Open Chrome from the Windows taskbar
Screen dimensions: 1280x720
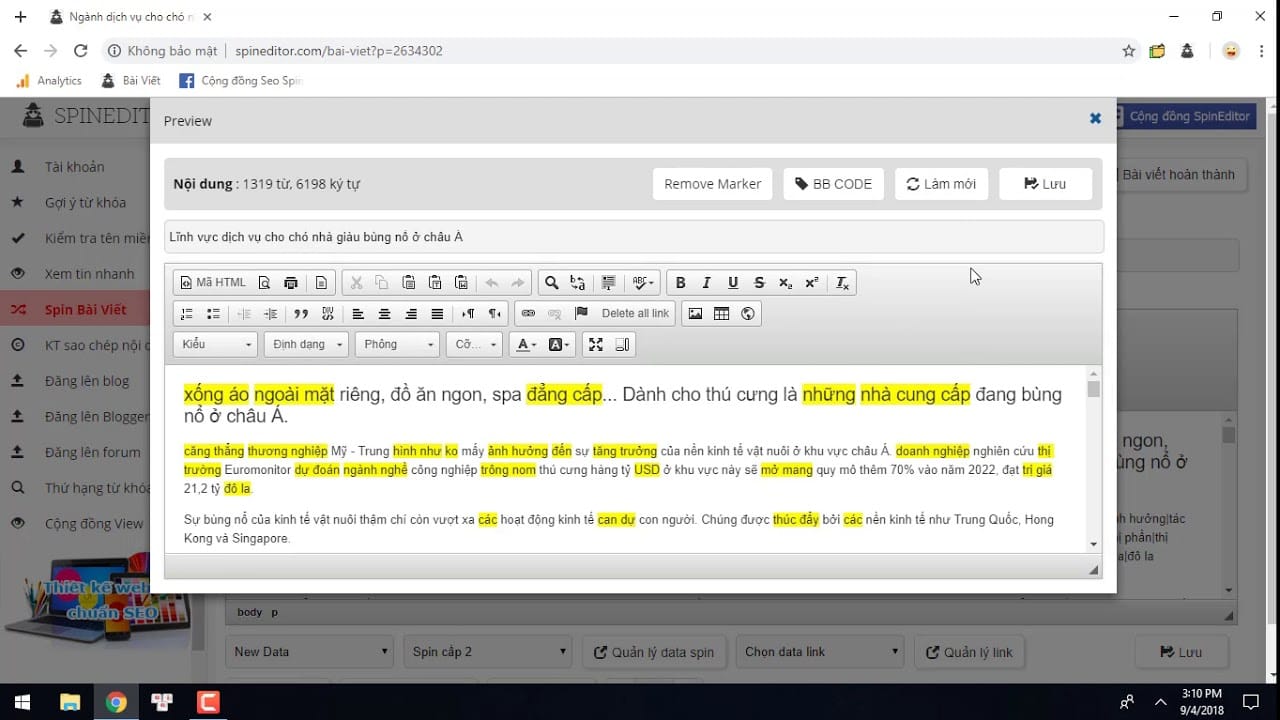tap(116, 702)
